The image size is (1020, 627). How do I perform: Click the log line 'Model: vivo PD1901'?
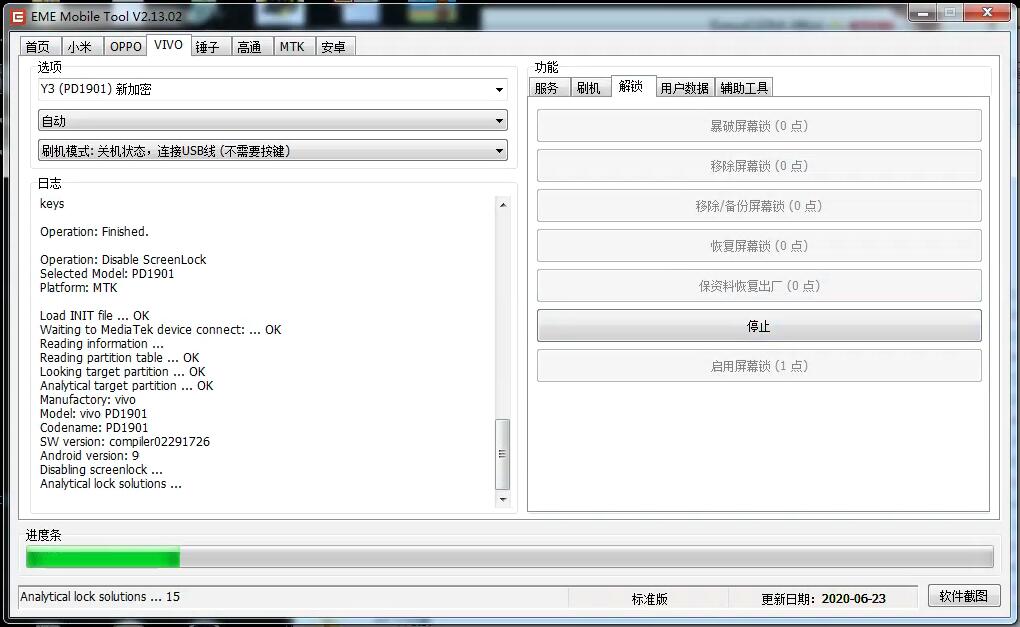coord(94,414)
